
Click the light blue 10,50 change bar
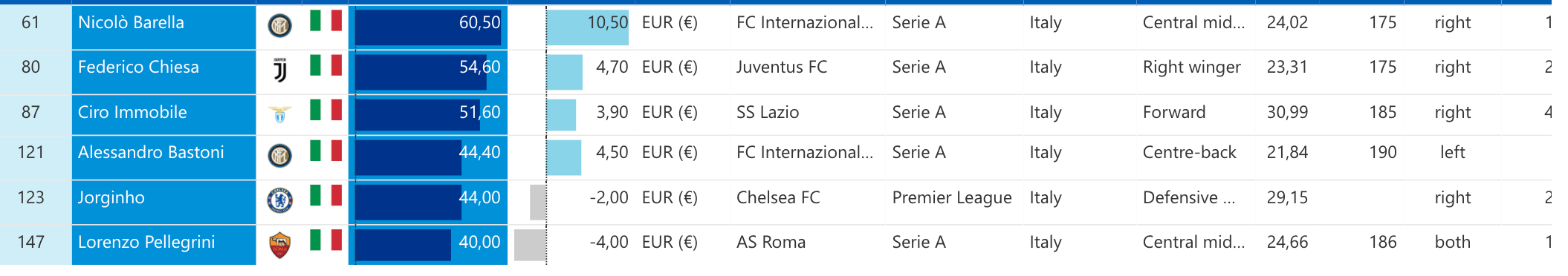click(x=588, y=27)
